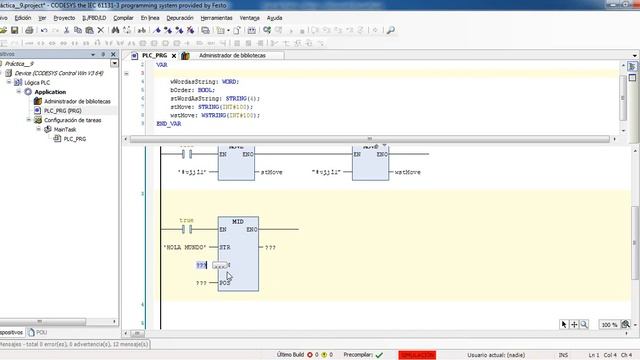The height and width of the screenshot is (360, 640).
Task: Click the Print icon in the toolbar
Action: [x=29, y=30]
